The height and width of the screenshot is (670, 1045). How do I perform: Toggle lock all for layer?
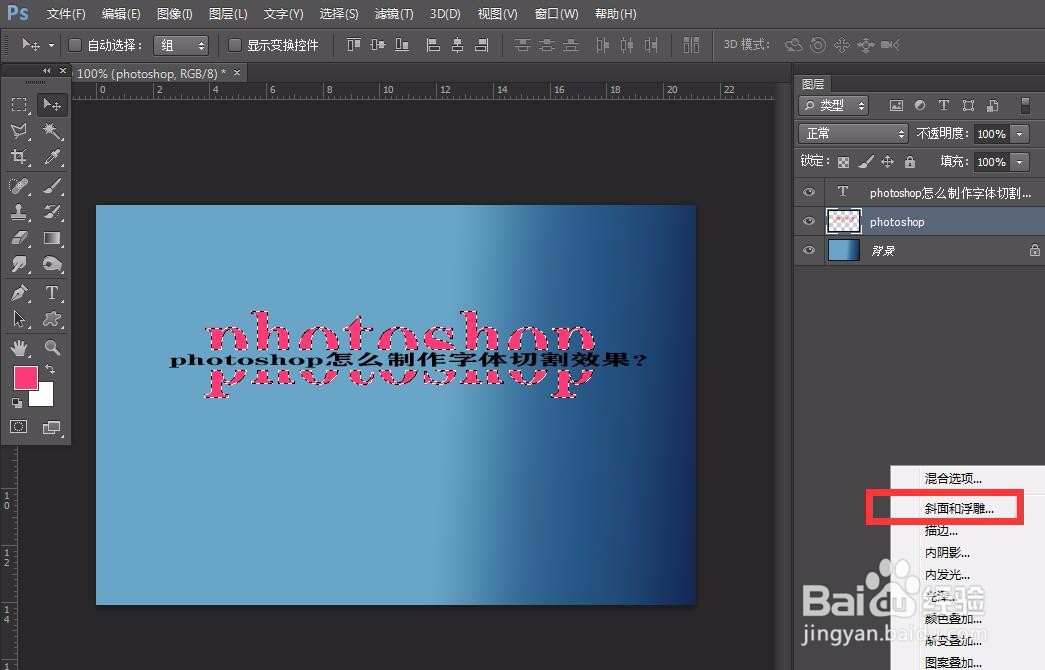pos(910,161)
